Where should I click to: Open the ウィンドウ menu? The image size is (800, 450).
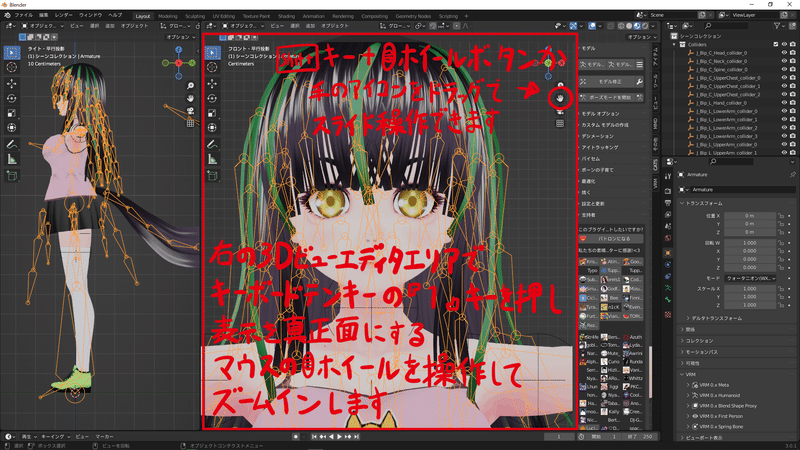(x=90, y=15)
